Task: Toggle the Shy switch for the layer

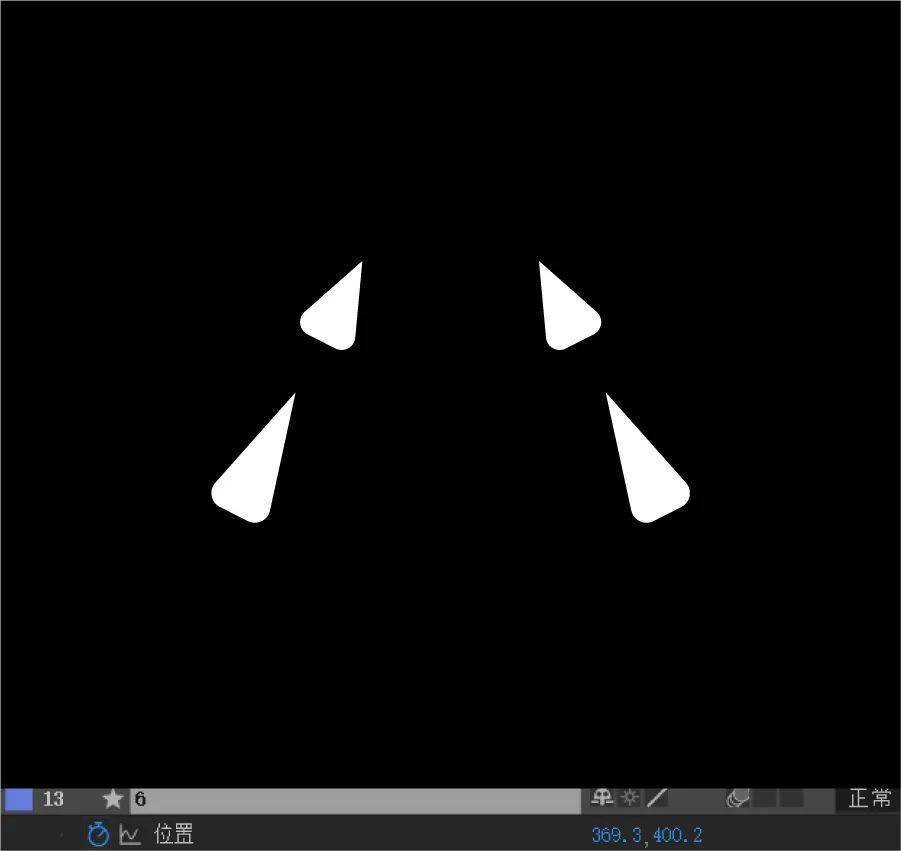Action: click(x=602, y=798)
